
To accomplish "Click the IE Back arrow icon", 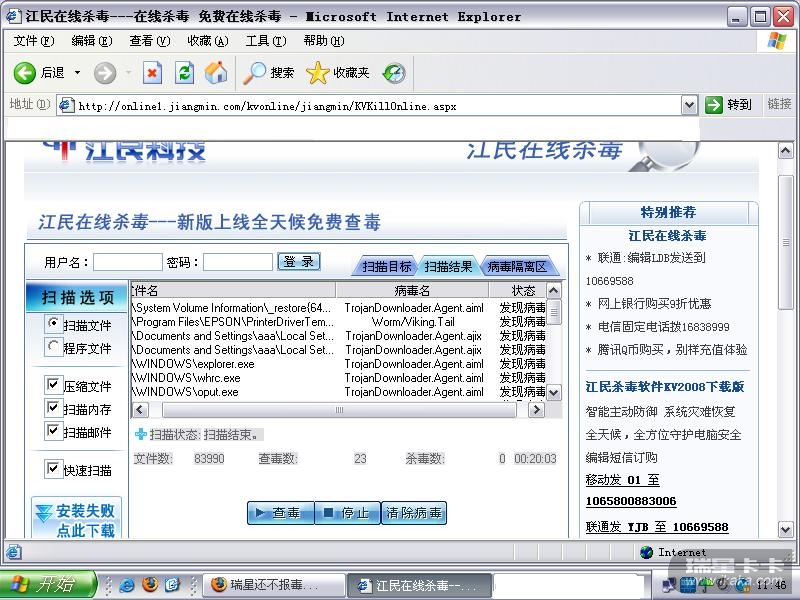I will (24, 73).
